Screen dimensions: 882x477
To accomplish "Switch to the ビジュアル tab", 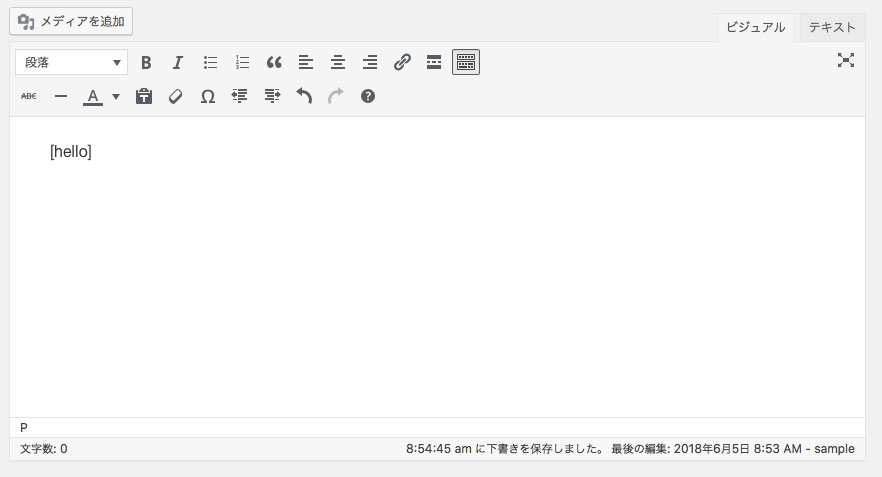I will tap(755, 27).
